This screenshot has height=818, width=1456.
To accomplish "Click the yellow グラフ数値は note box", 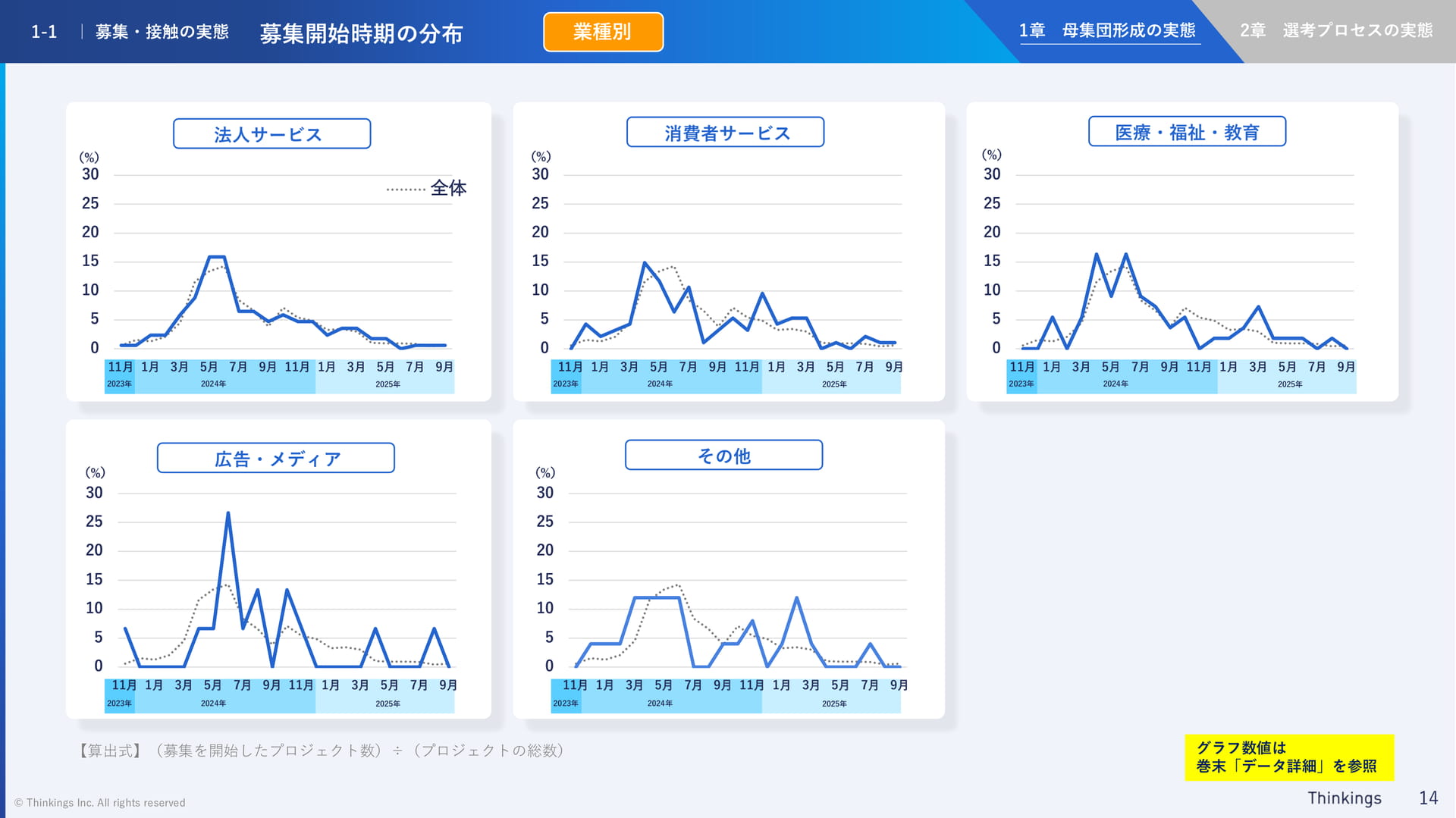I will coord(1289,757).
